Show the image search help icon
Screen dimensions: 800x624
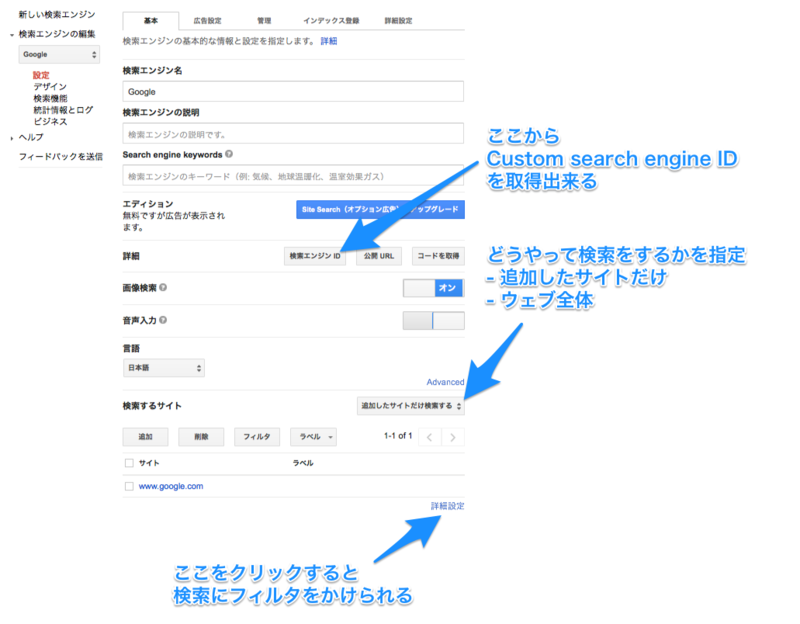pos(163,287)
